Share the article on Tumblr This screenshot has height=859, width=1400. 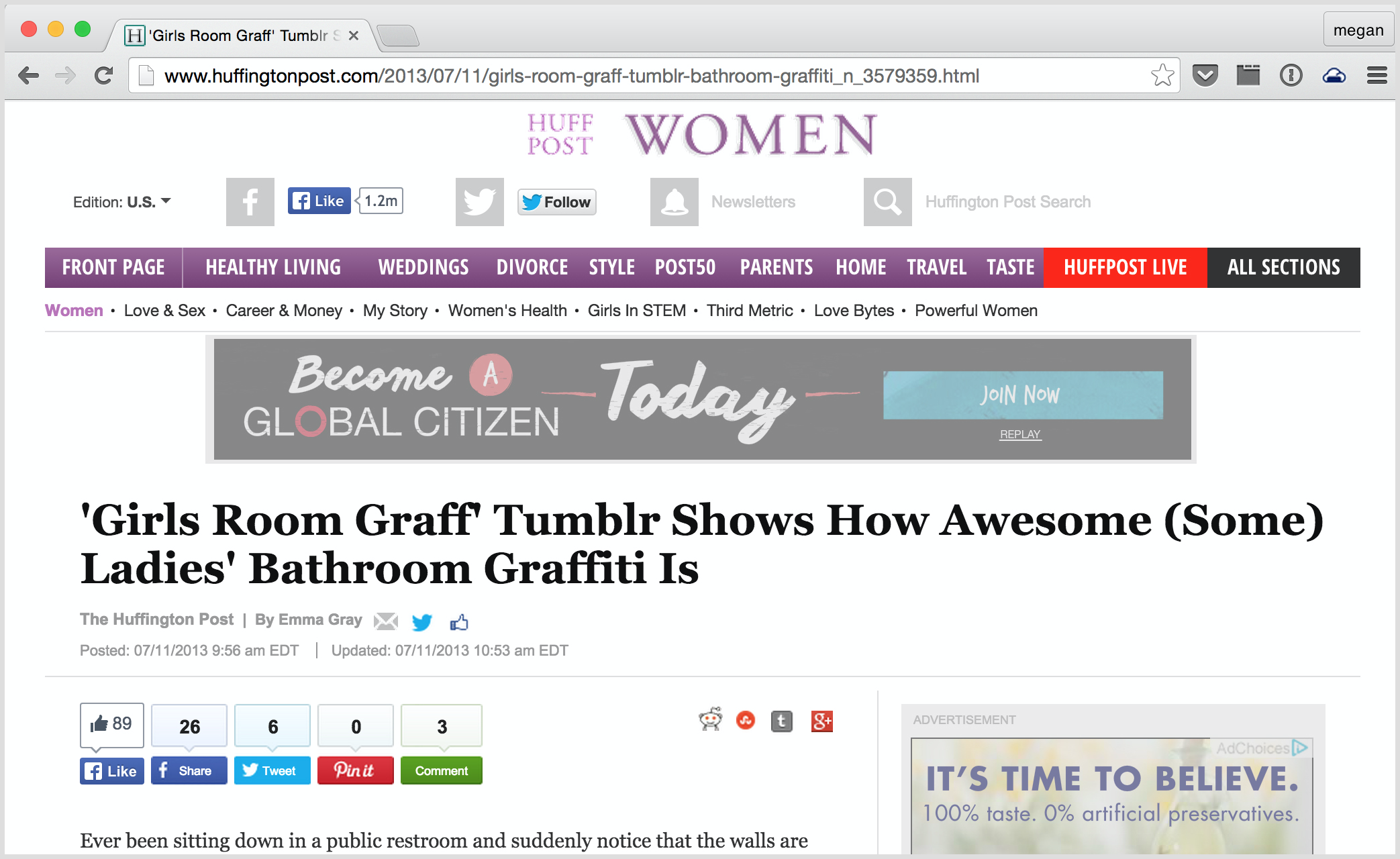click(782, 721)
